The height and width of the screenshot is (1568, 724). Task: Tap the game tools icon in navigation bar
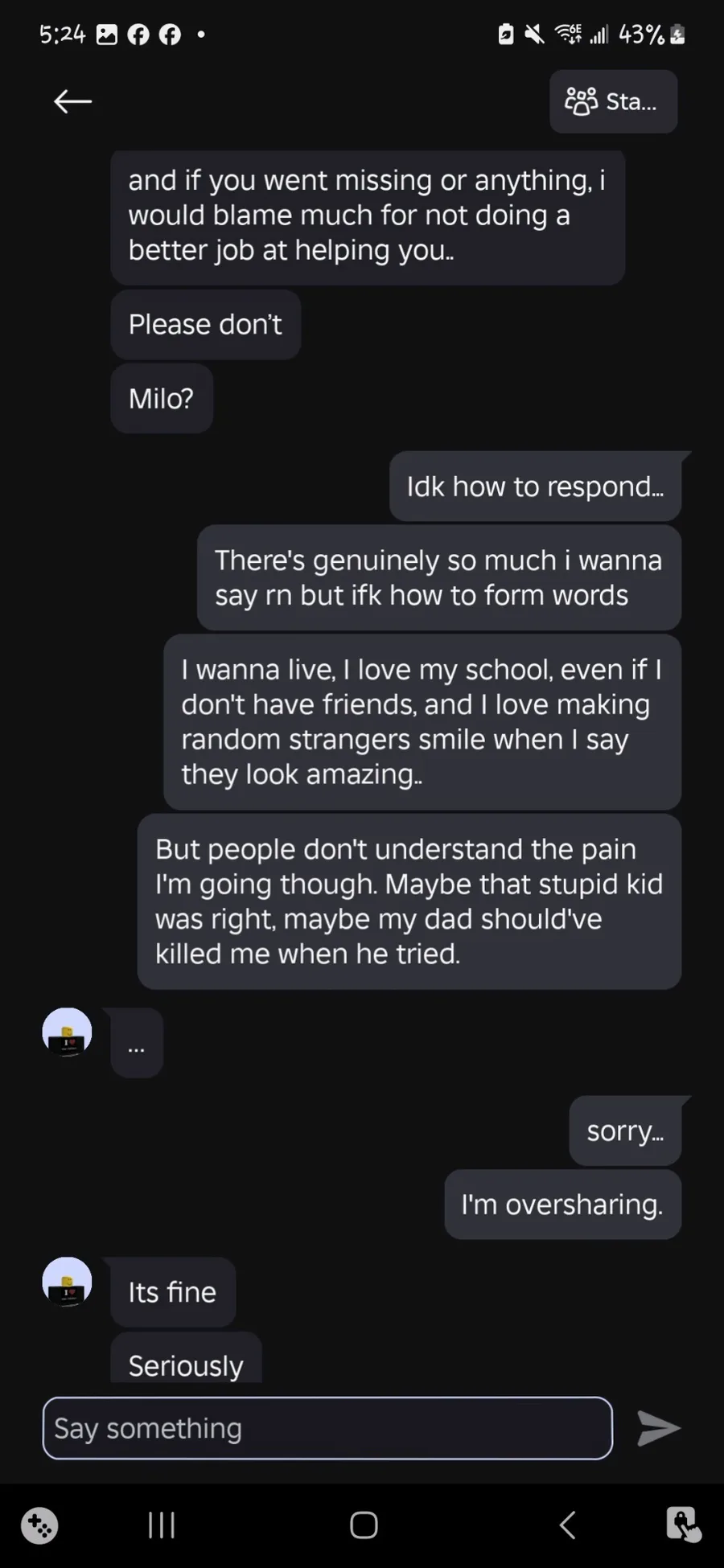(x=39, y=1525)
